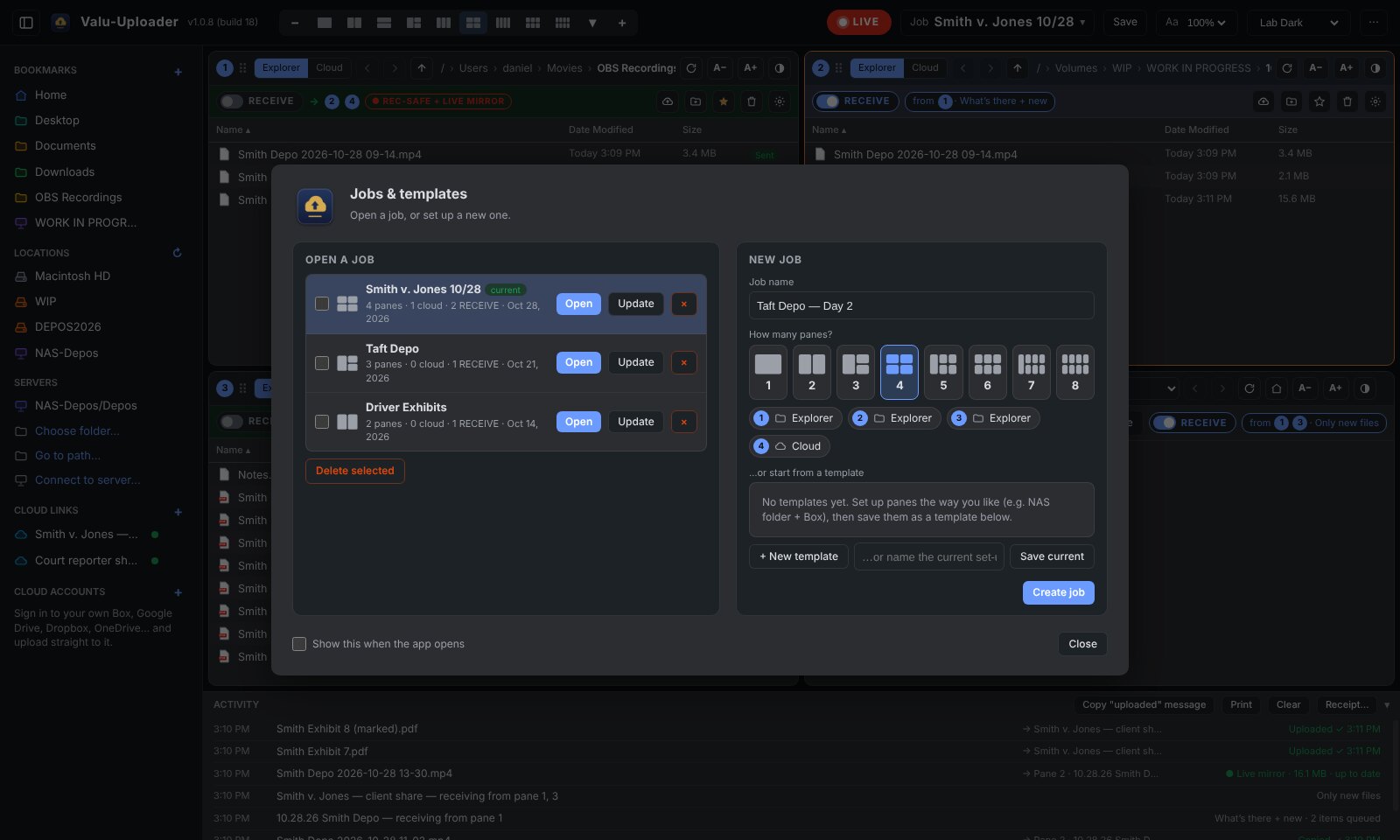Select Explorer tab in pane 2
This screenshot has height=840, width=1400.
[877, 68]
